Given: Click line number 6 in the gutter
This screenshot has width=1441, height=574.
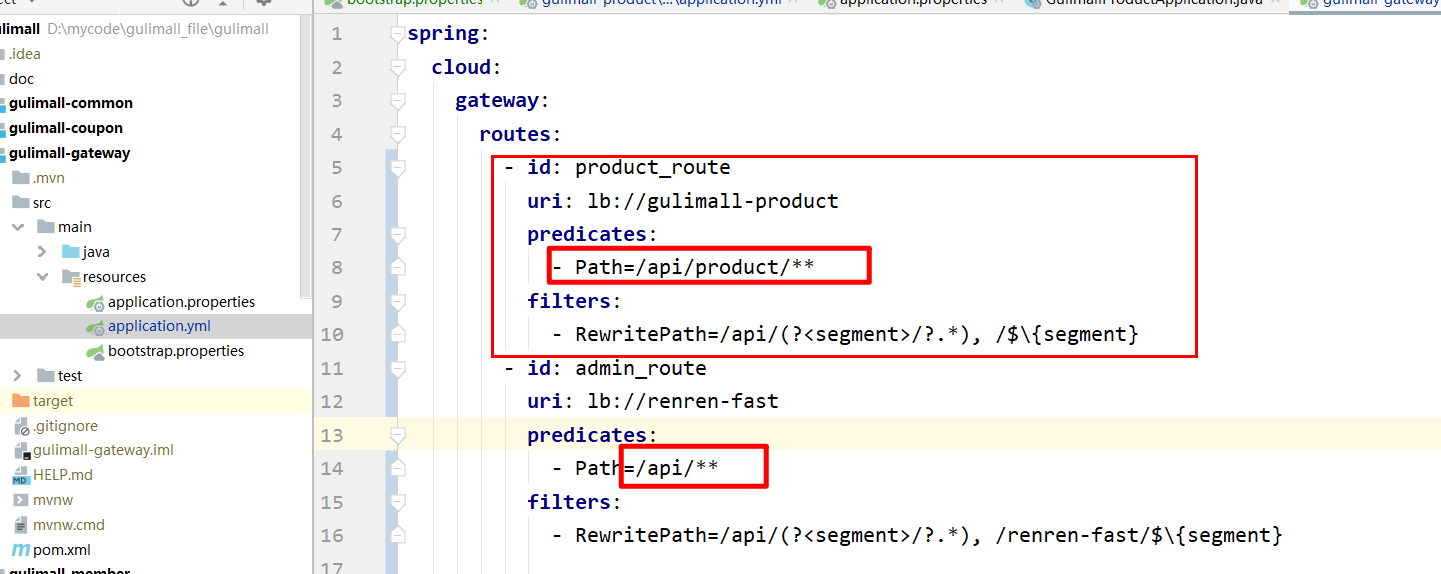Looking at the screenshot, I should [x=336, y=201].
